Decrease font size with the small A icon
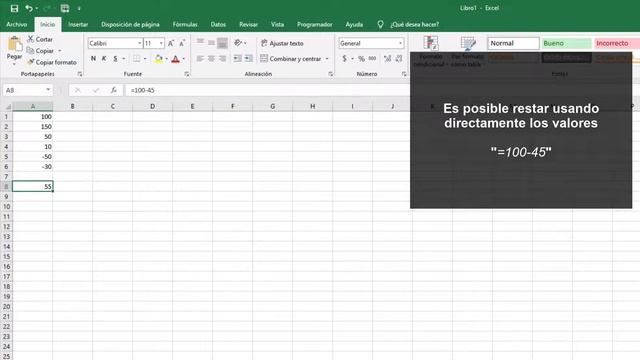The height and width of the screenshot is (360, 640). tap(182, 43)
